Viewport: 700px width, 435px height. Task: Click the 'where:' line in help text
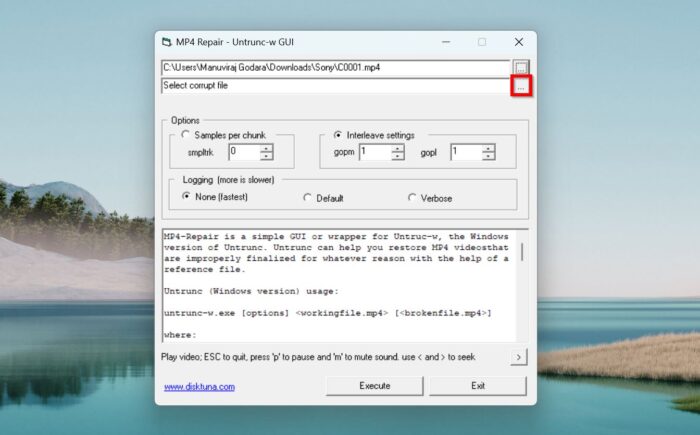(180, 335)
